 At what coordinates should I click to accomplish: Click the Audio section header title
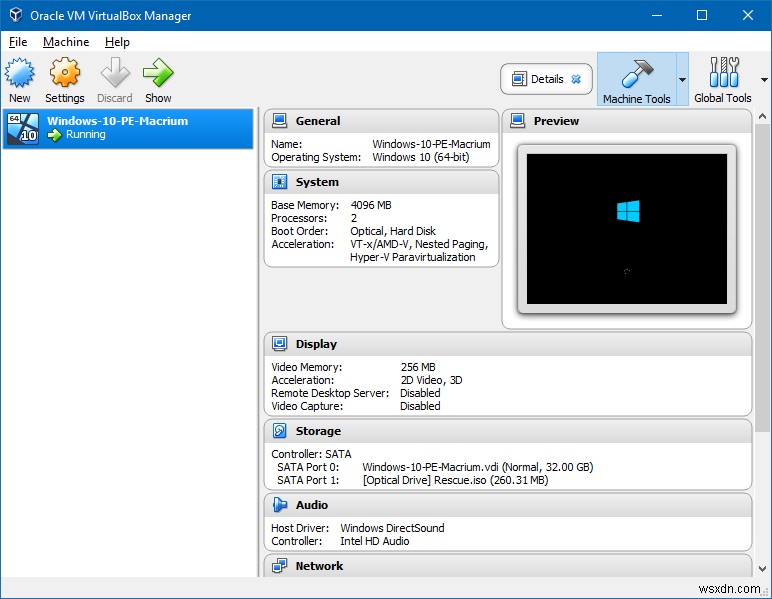pyautogui.click(x=312, y=505)
